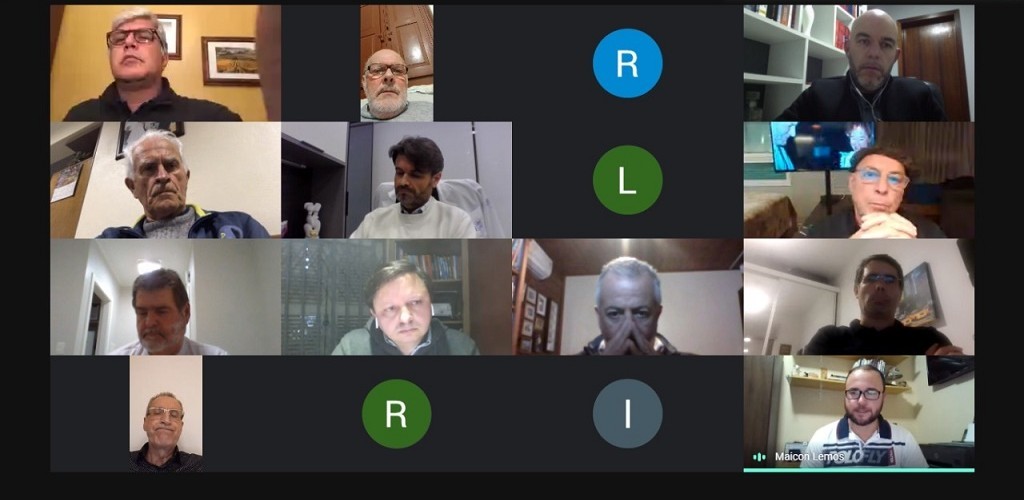Select video of man with blue-framed glasses
This screenshot has width=1024, height=500.
tap(859, 180)
